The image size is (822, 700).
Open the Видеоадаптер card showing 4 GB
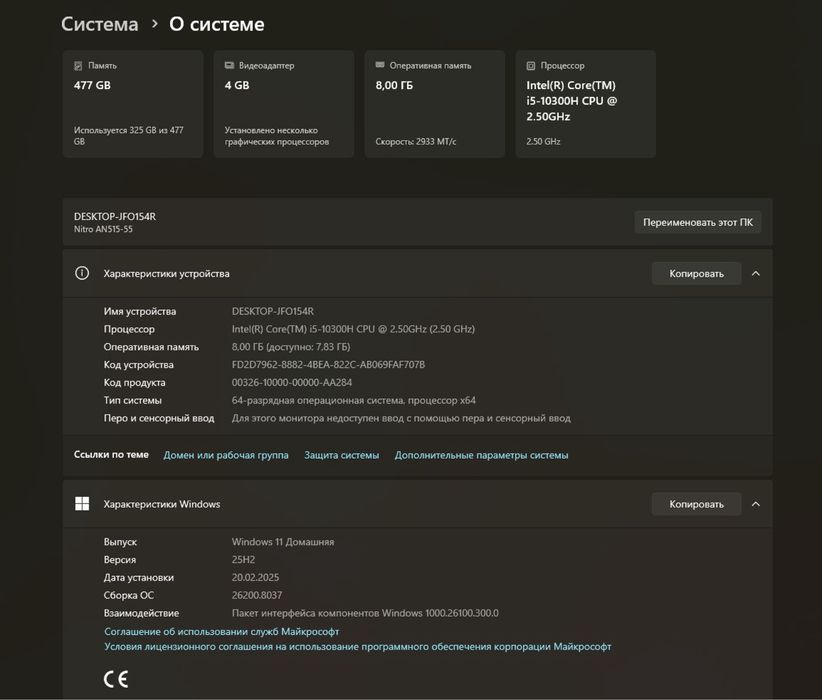tap(284, 104)
